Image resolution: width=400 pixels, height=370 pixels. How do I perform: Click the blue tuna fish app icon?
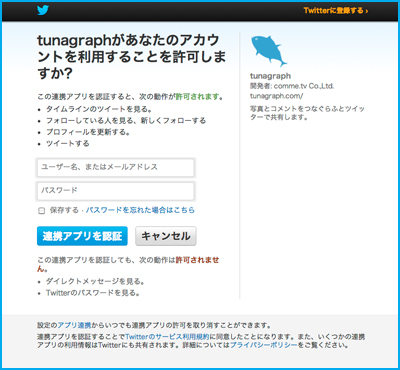[x=269, y=51]
